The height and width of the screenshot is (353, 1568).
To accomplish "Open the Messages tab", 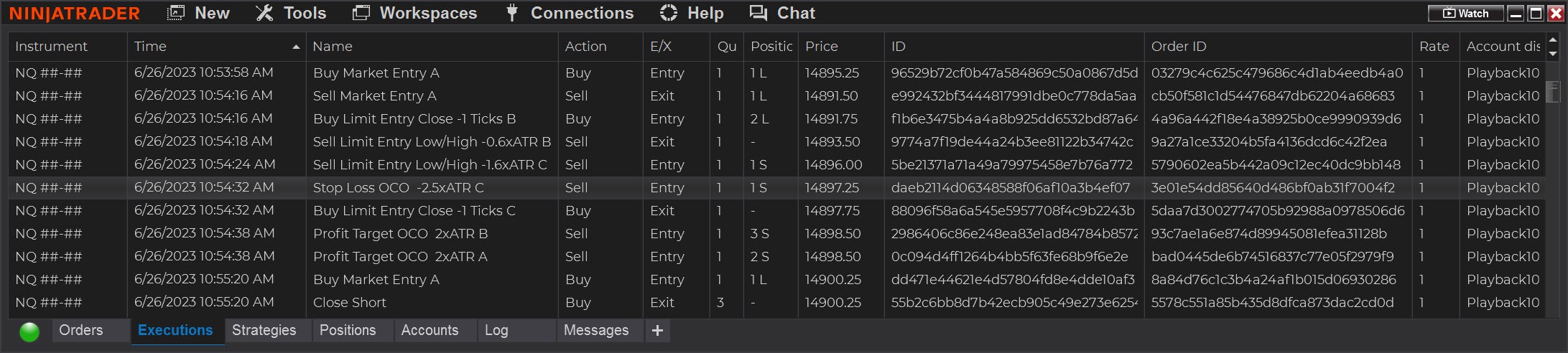I will (595, 331).
